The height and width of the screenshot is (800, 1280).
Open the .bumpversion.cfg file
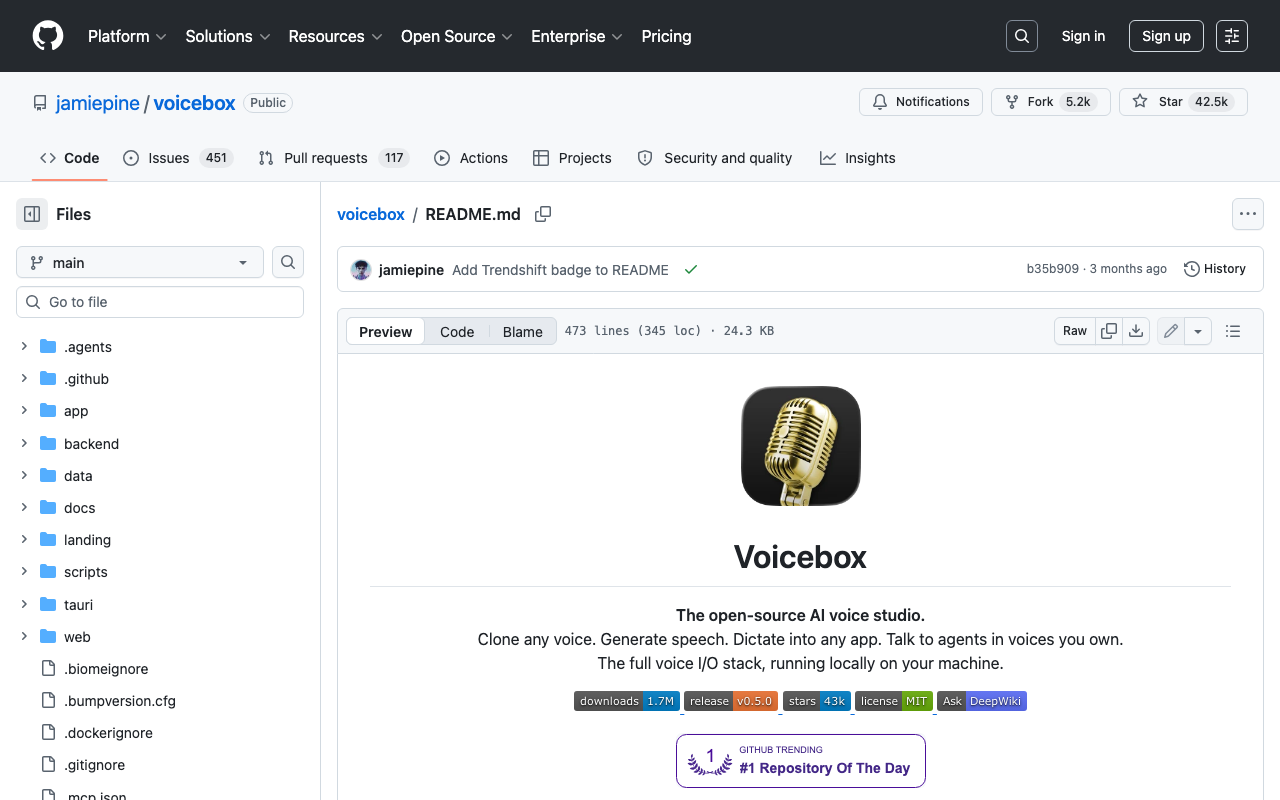pyautogui.click(x=120, y=701)
